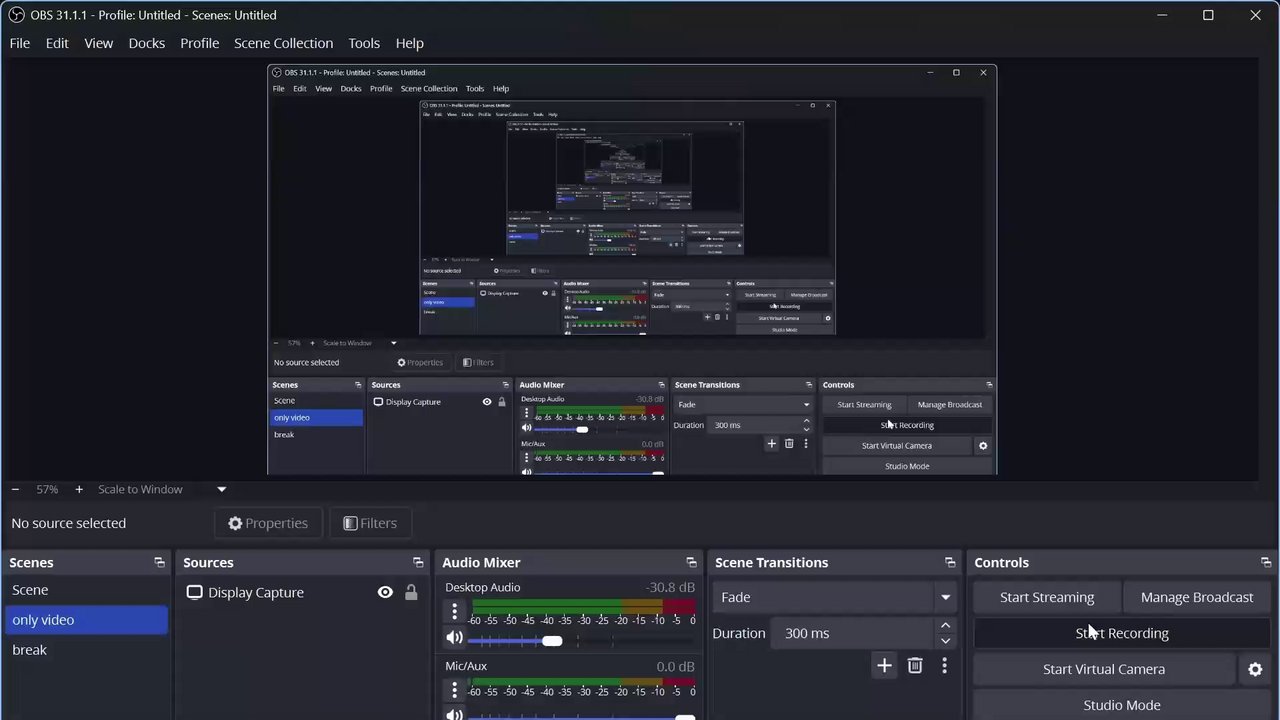Open virtual camera settings gear

[1255, 669]
